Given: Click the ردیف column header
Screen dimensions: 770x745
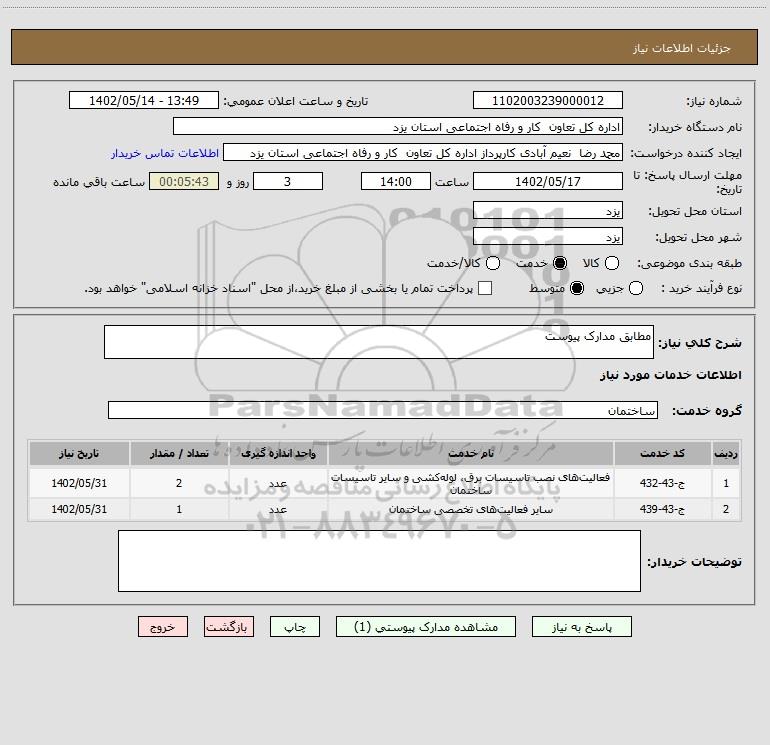Looking at the screenshot, I should click(x=726, y=453).
